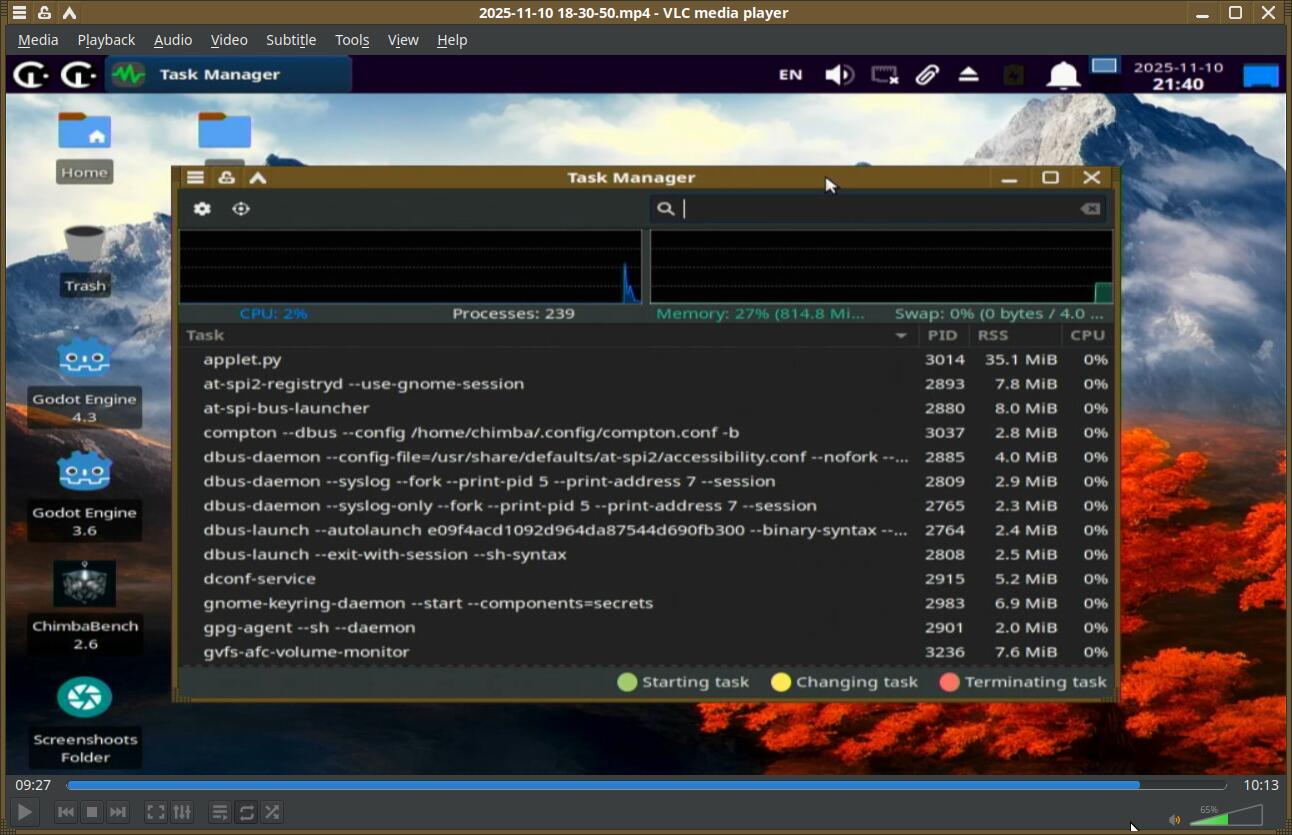
Task: Click the RSS column header
Action: pos(1014,335)
